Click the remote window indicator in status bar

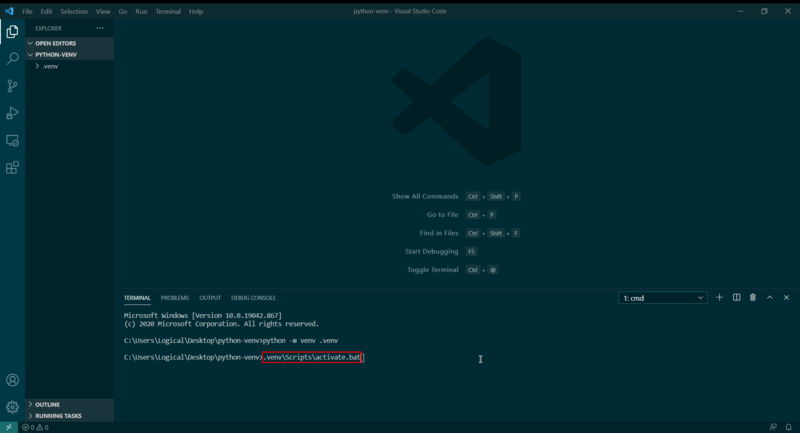[x=9, y=427]
